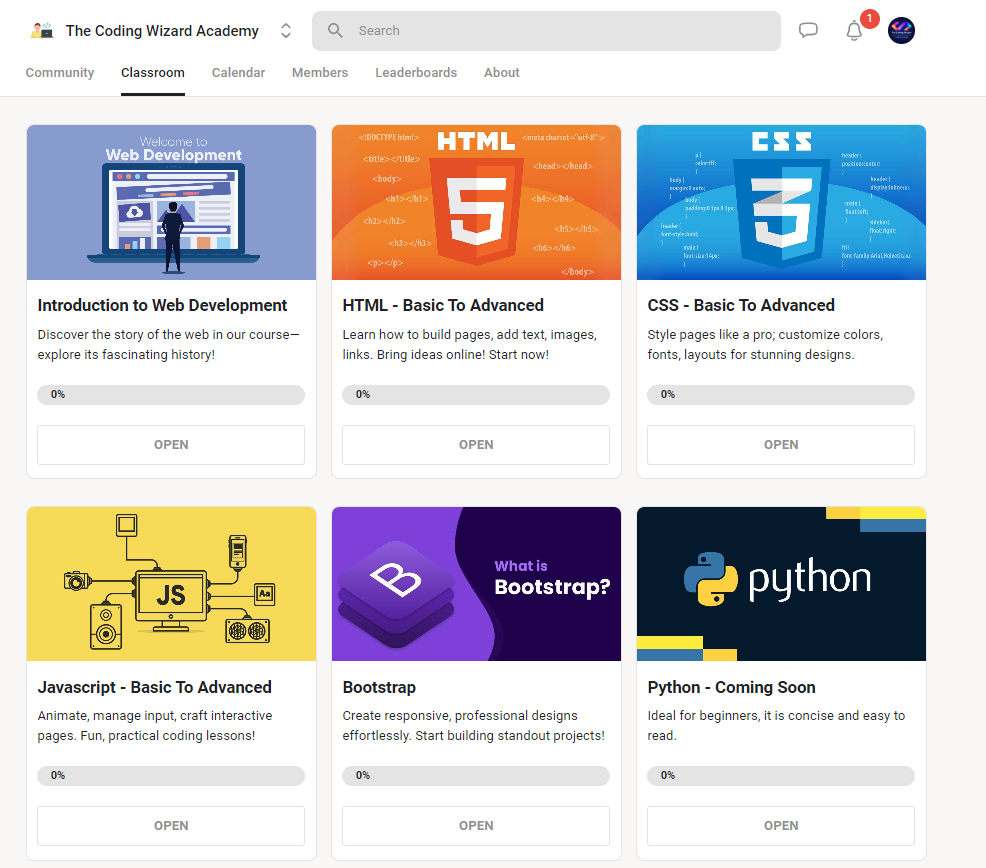Click the HTML5 shield course thumbnail

[476, 202]
